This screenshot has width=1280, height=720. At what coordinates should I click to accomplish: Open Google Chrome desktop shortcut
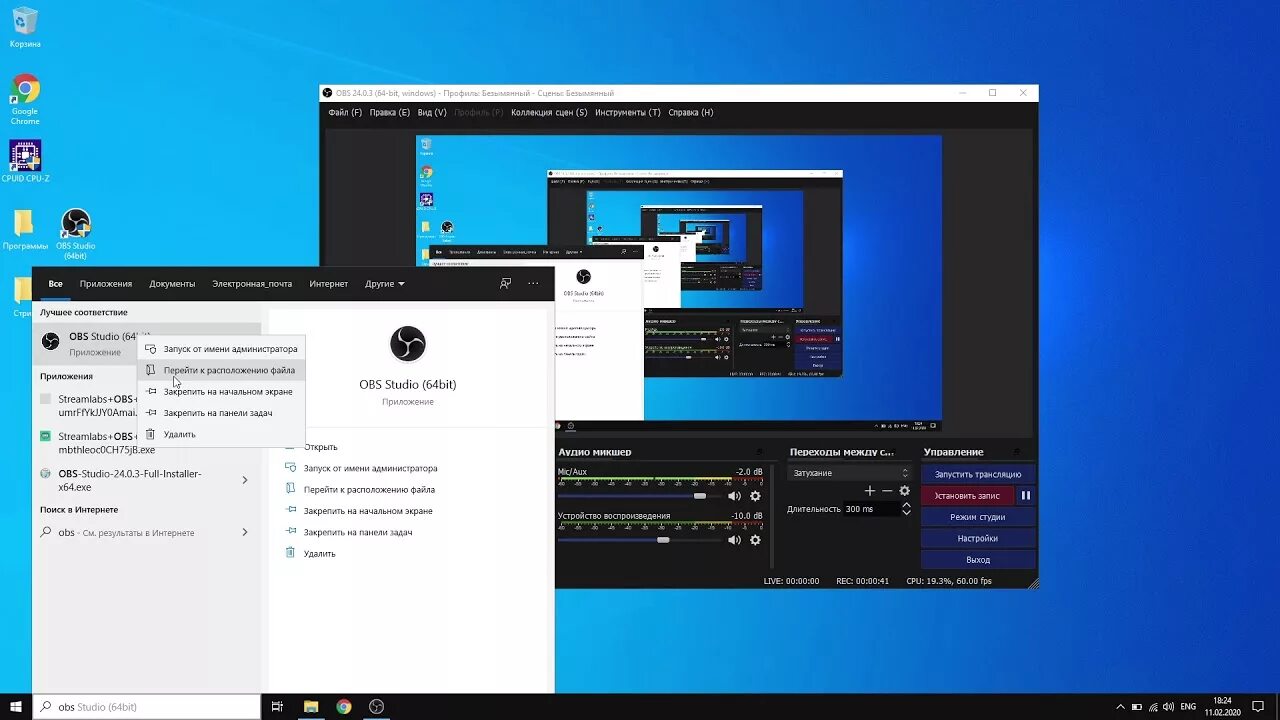(x=25, y=99)
